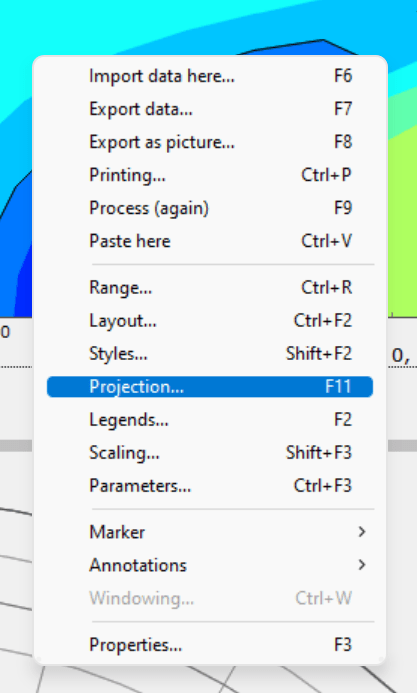This screenshot has width=417, height=693.
Task: Select Import data here menu entry
Action: click(x=210, y=76)
